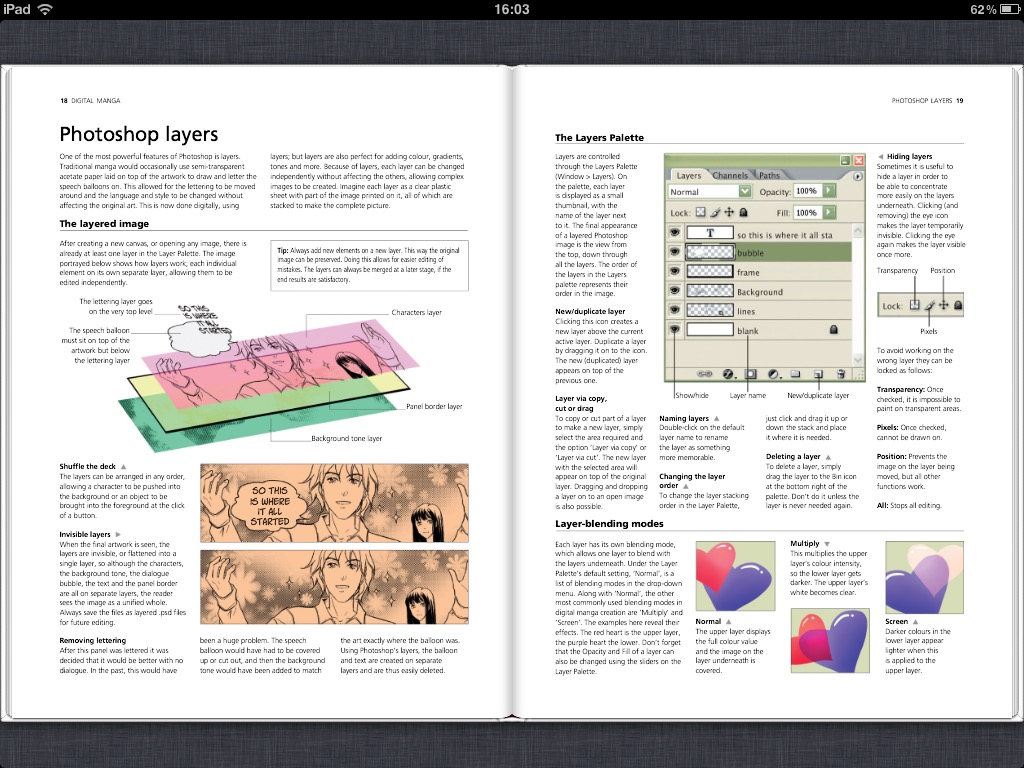Click the bubble layer thumbnail
1024x768 pixels.
[x=710, y=252]
